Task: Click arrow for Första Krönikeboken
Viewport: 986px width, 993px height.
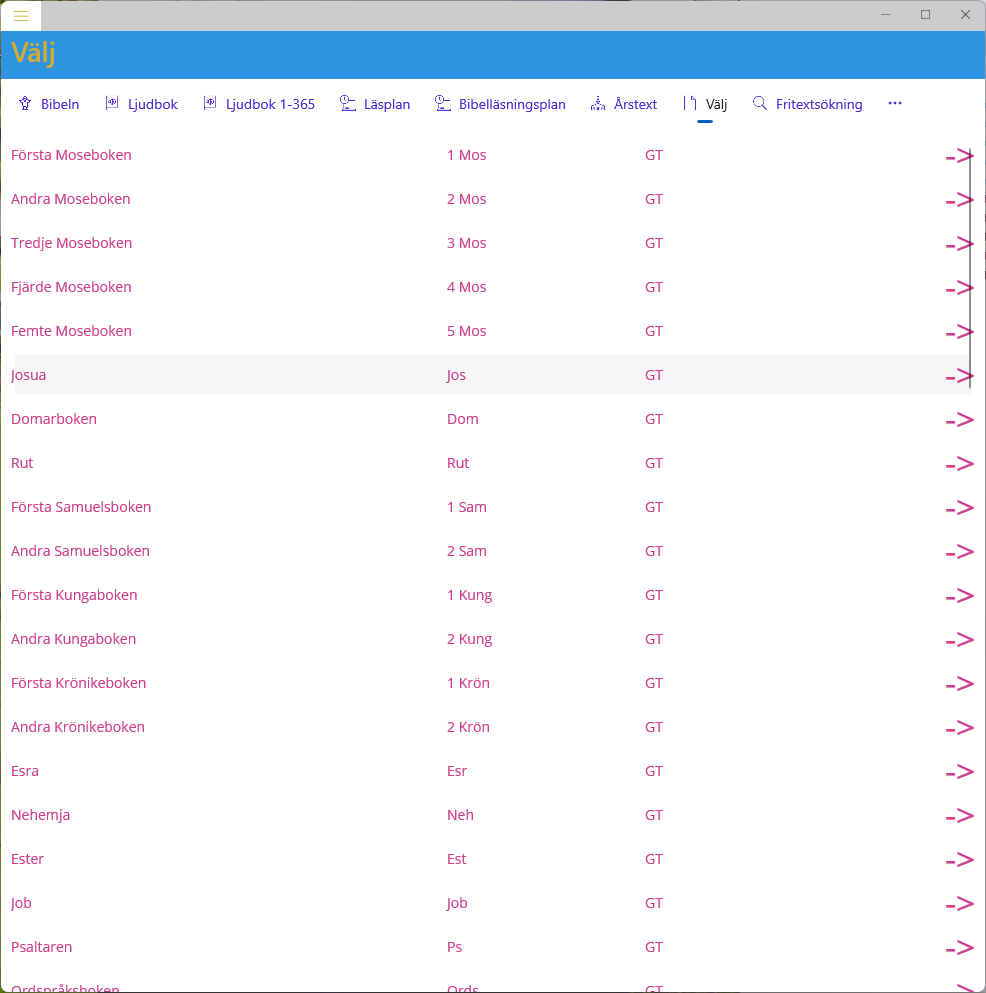Action: pos(959,684)
